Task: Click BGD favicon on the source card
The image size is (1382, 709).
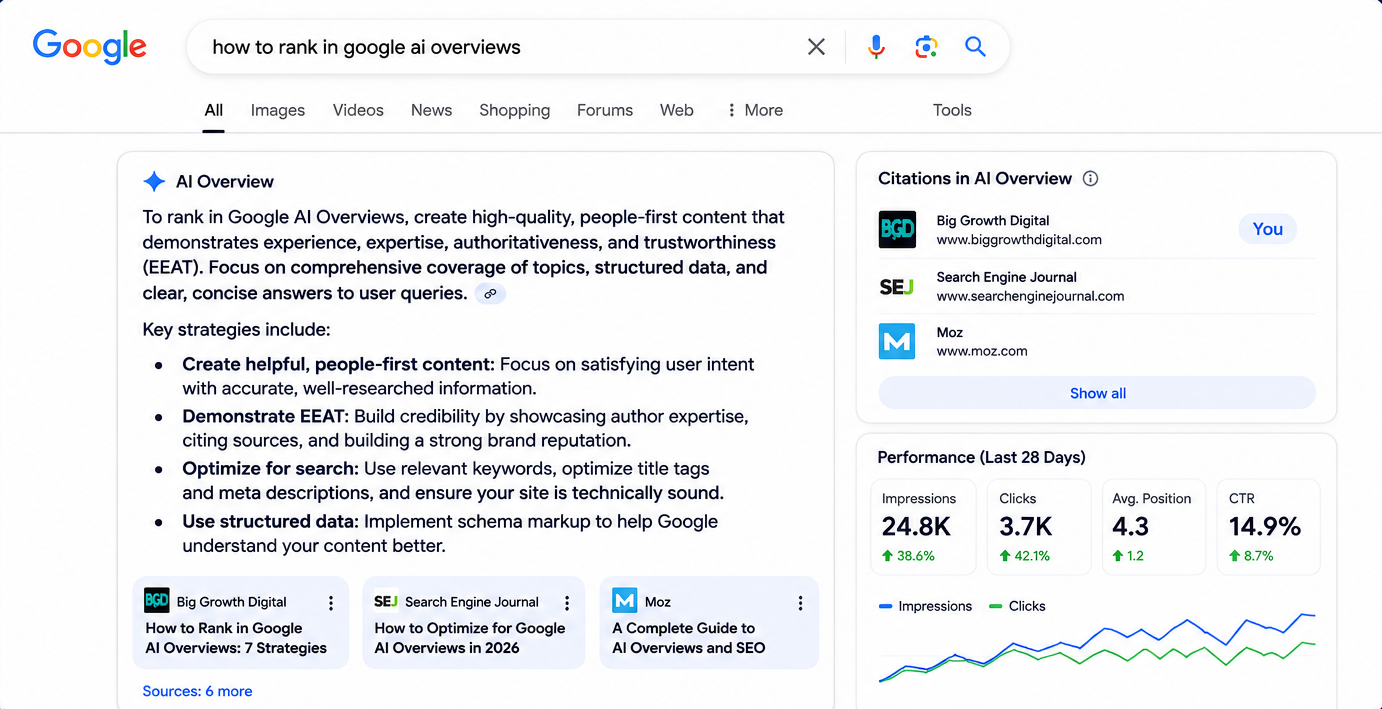Action: click(x=157, y=600)
